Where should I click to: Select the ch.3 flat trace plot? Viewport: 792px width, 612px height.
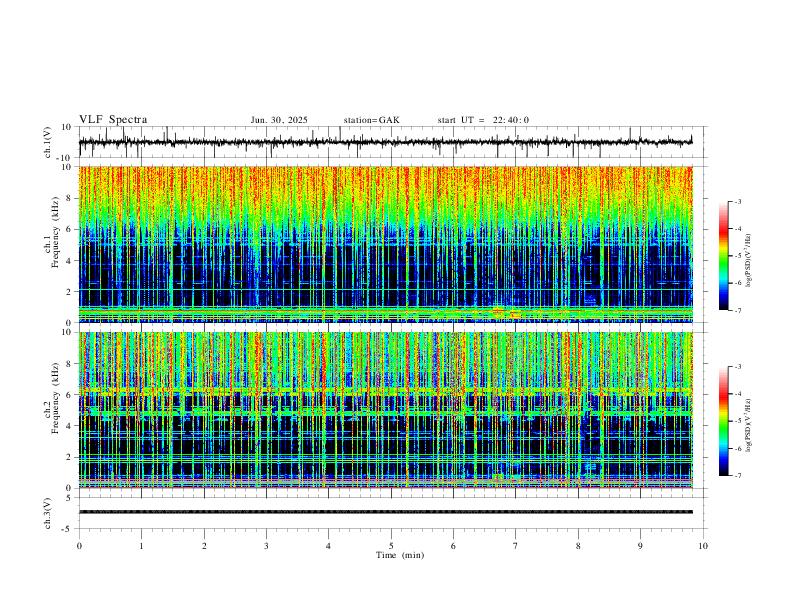point(385,512)
